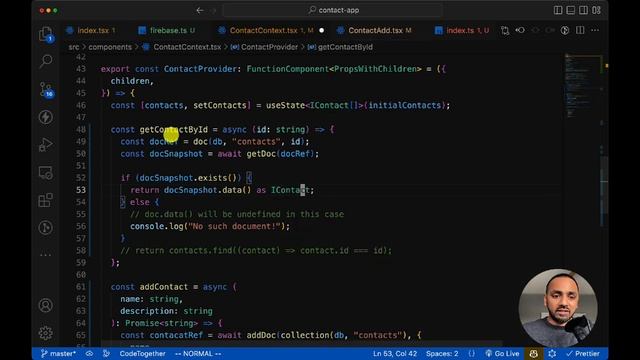Click Go Live in status bar
Viewport: 640px width, 360px height.
(502, 353)
